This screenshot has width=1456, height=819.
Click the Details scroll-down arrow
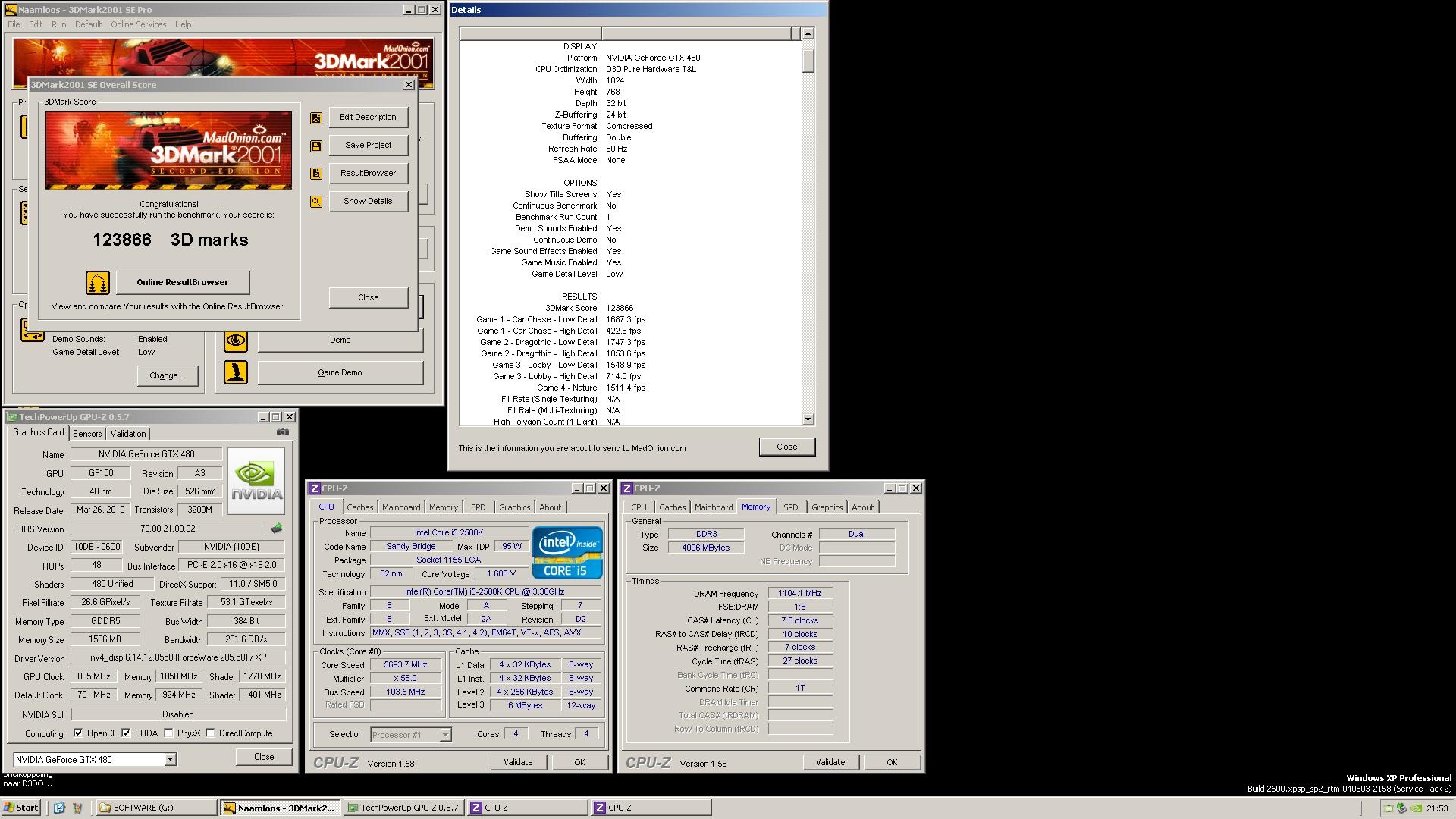(x=808, y=419)
